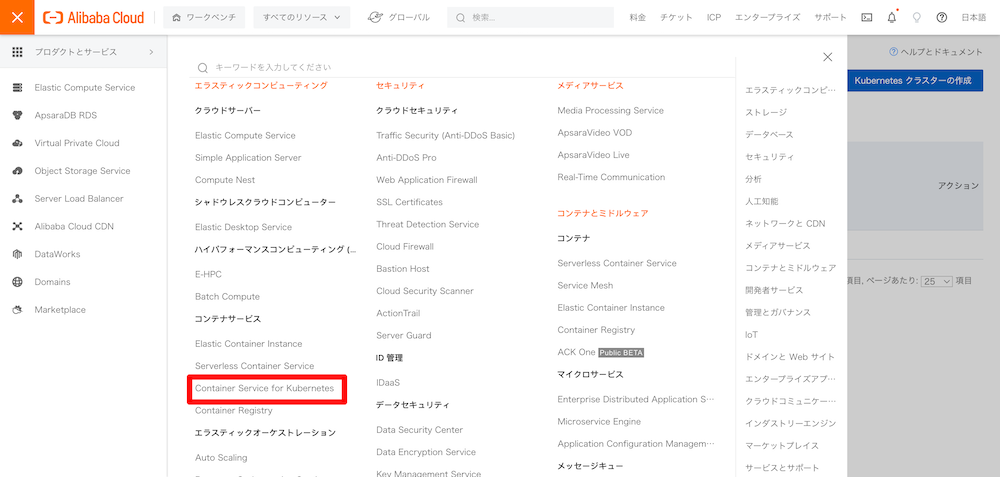
Task: Open the サポート menu
Action: point(830,18)
